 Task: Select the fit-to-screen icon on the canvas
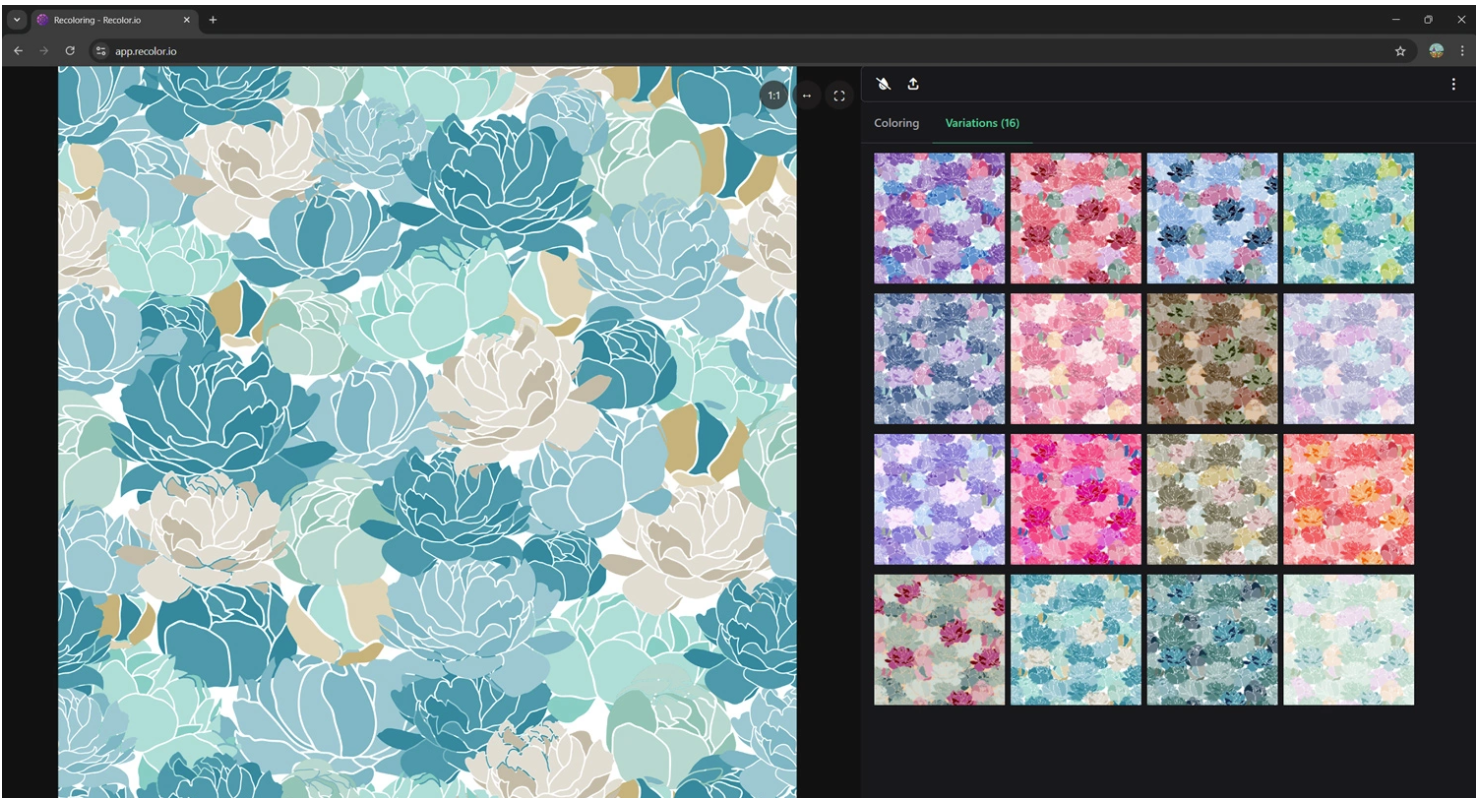[839, 95]
